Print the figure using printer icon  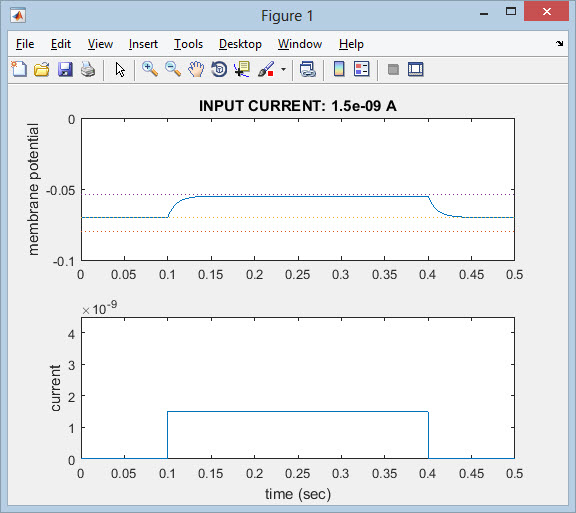point(88,69)
